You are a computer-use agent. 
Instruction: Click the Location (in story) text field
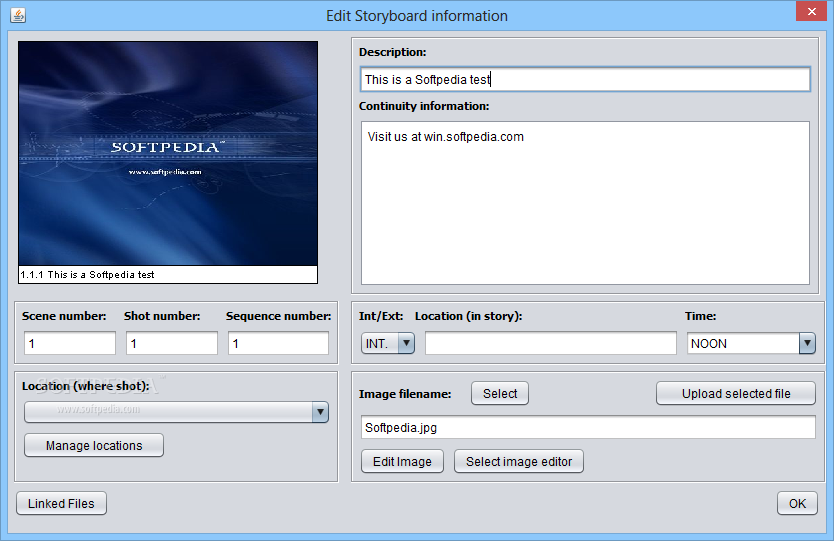click(551, 343)
